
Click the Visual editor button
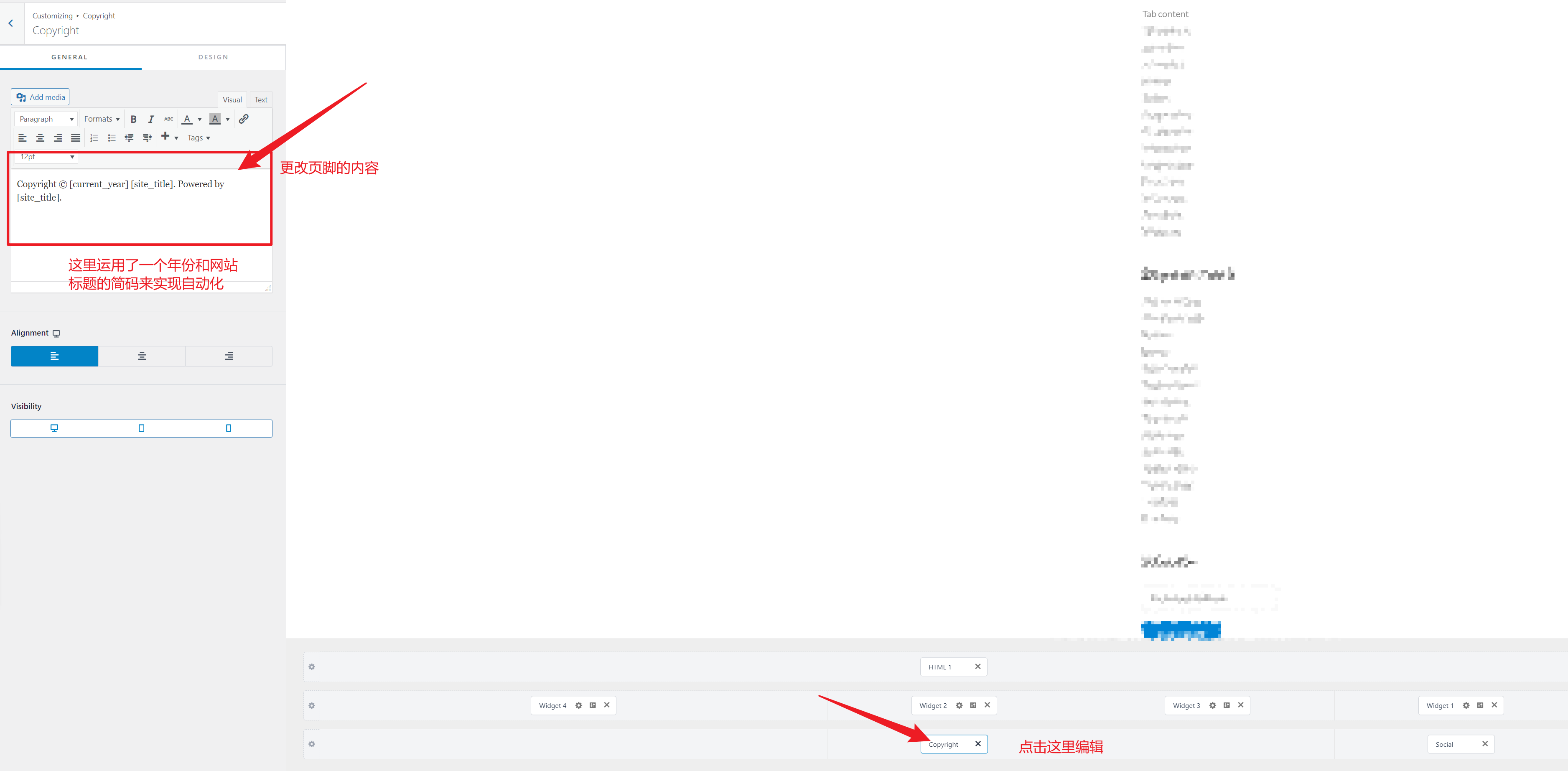tap(231, 99)
